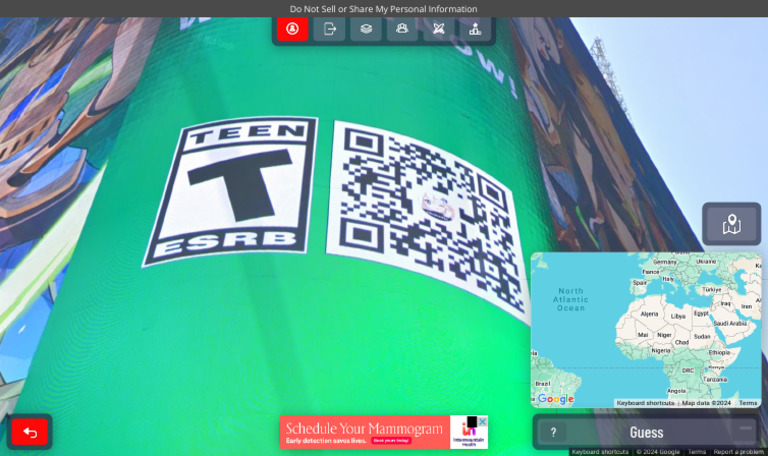Screen dimensions: 768x456
Task: Click the red back arrow button
Action: tap(29, 432)
